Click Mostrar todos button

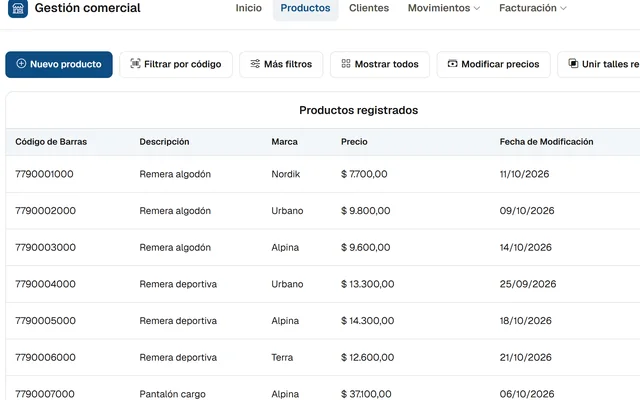[380, 64]
